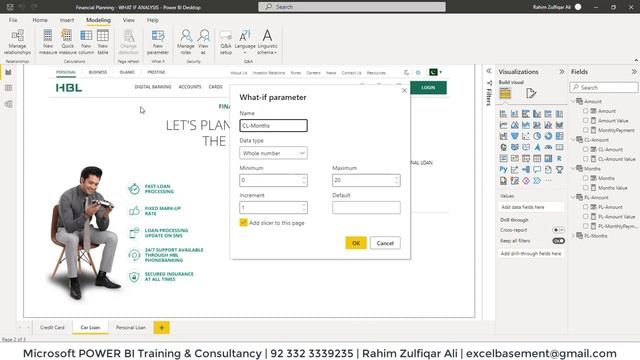Select the donut chart visual

548,136
